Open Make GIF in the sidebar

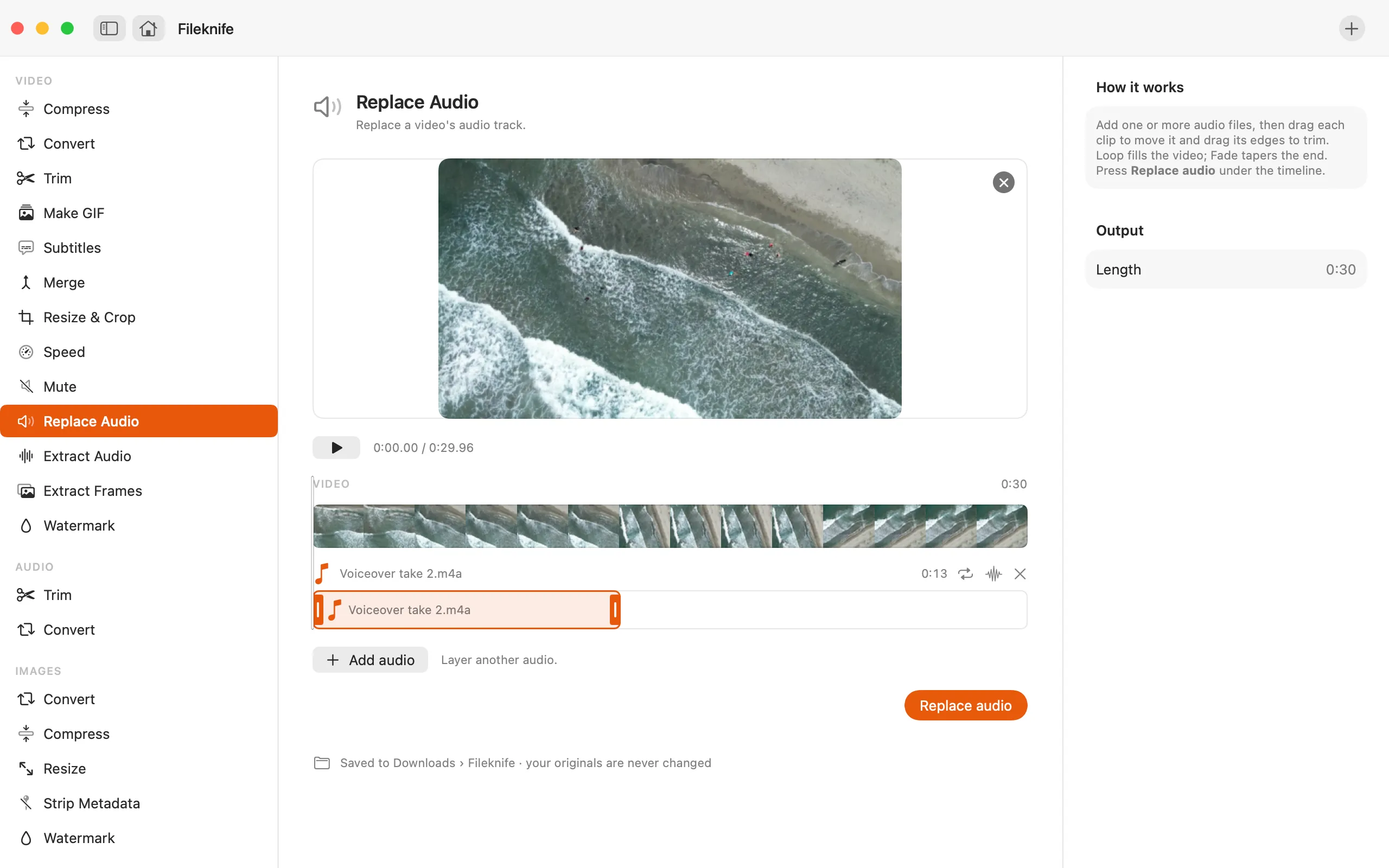tap(139, 213)
